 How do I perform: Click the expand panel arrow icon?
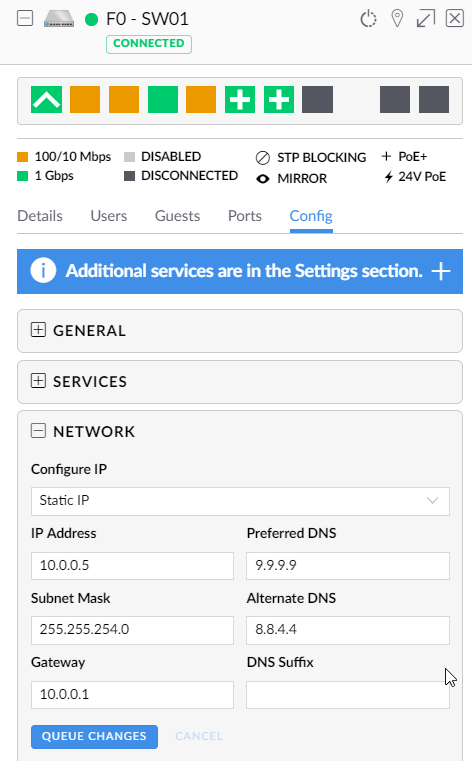[x=426, y=19]
